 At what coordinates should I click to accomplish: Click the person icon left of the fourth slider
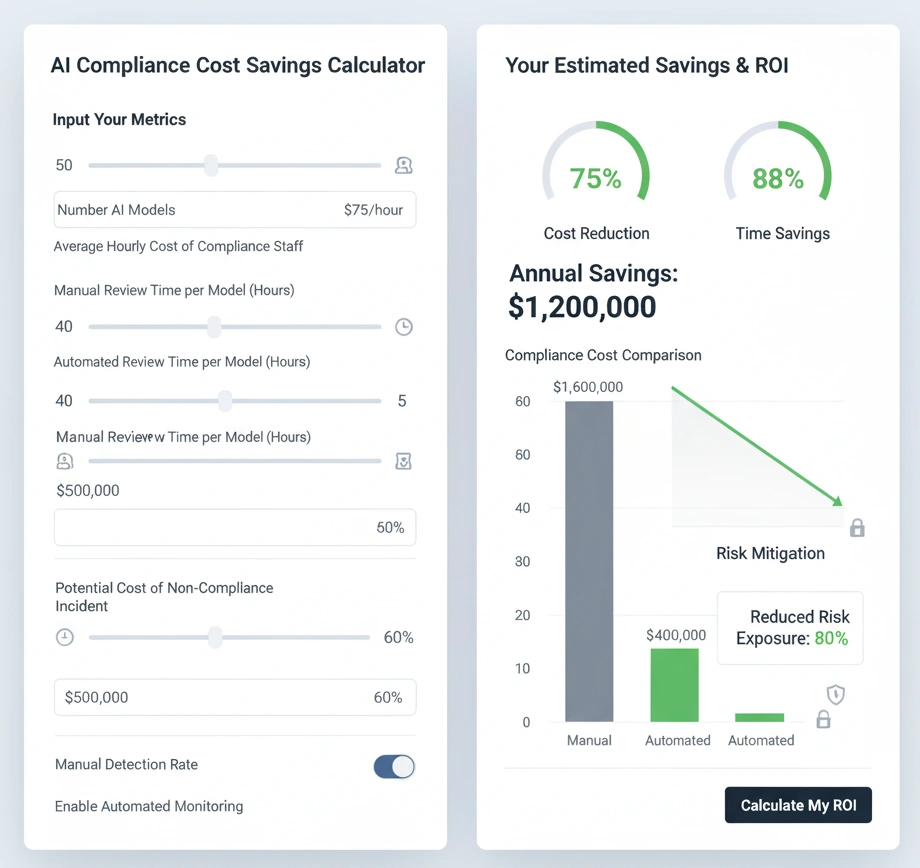[65, 461]
